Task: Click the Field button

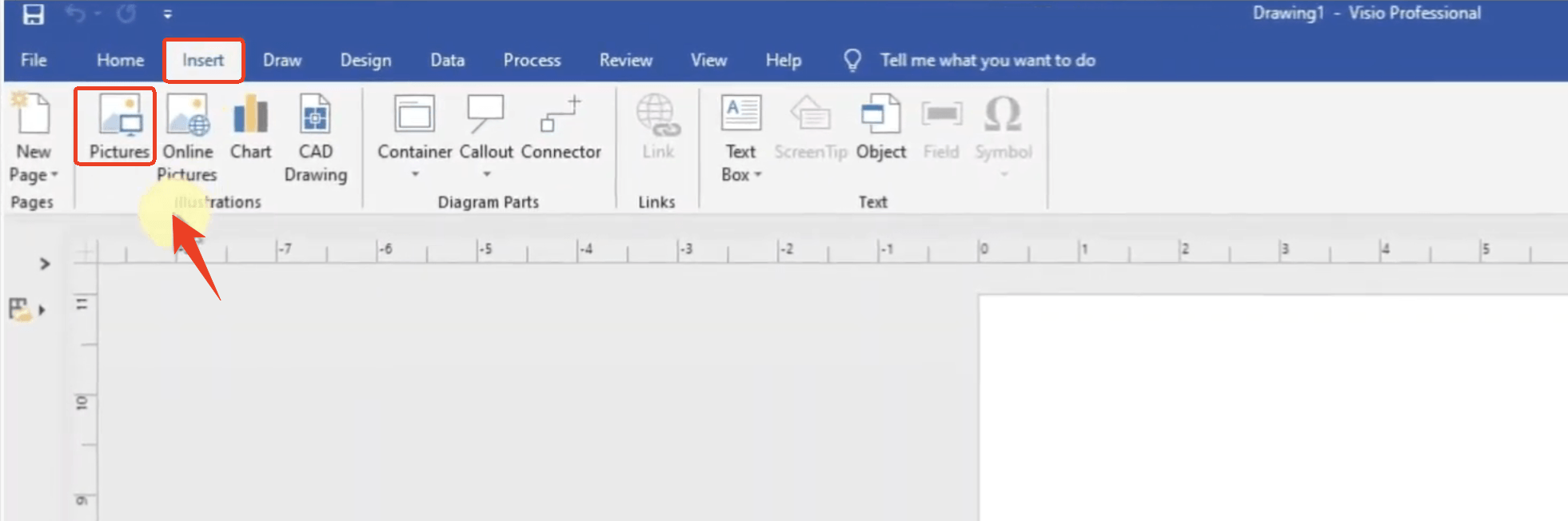Action: [940, 125]
